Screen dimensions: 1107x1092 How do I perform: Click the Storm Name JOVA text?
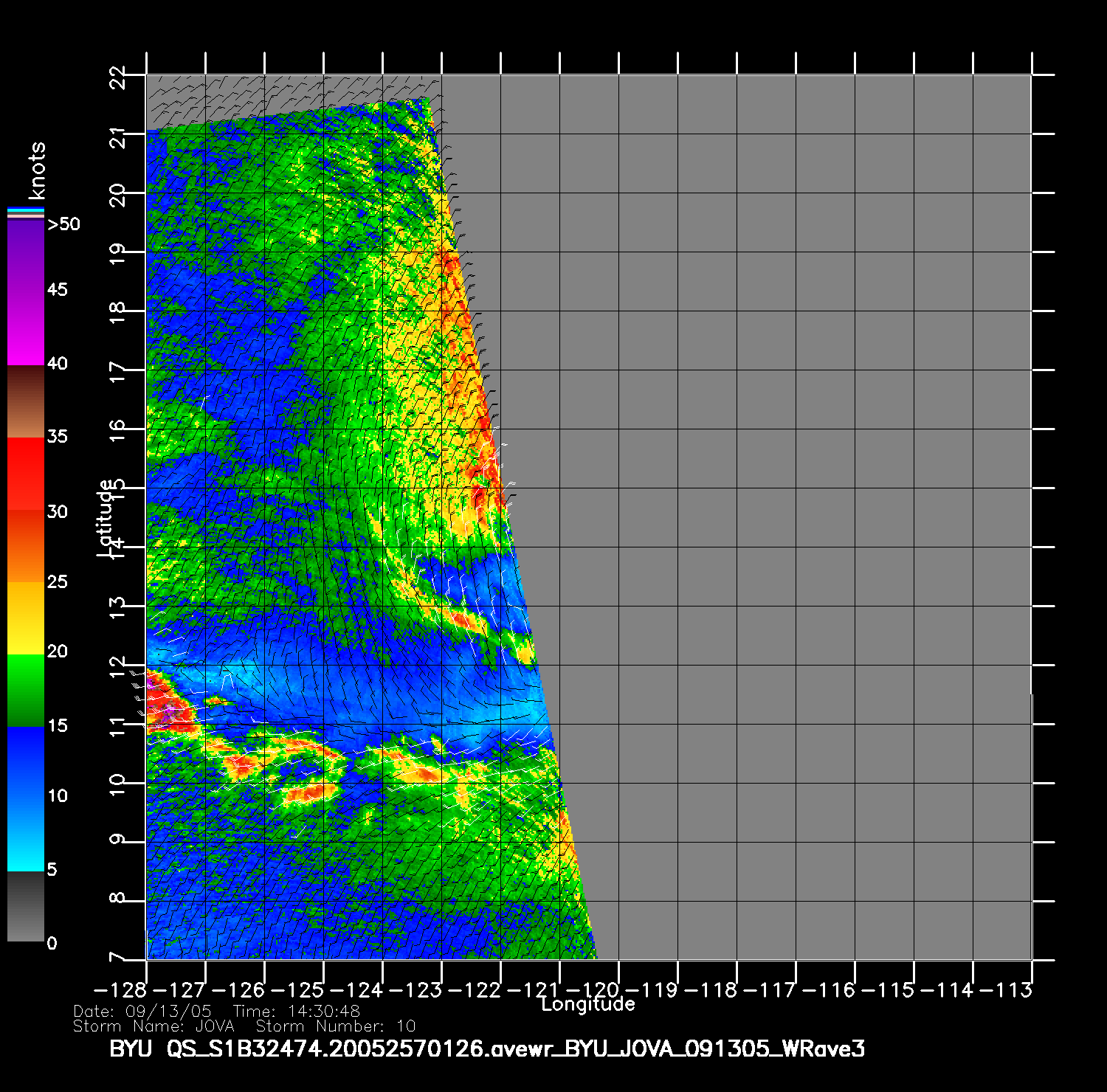pyautogui.click(x=154, y=1026)
